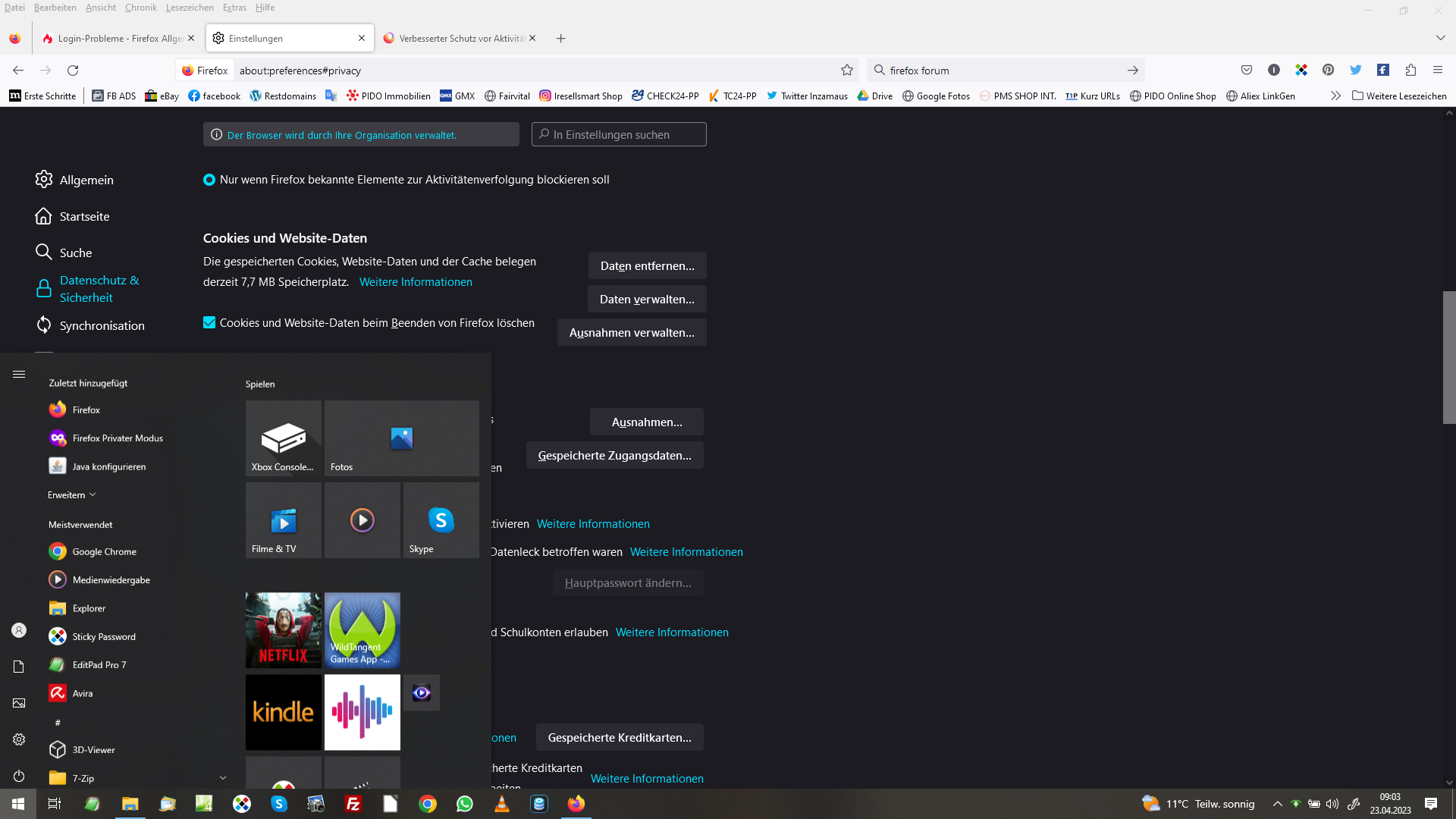
Task: Click the Daten entfernen... button
Action: (x=647, y=266)
